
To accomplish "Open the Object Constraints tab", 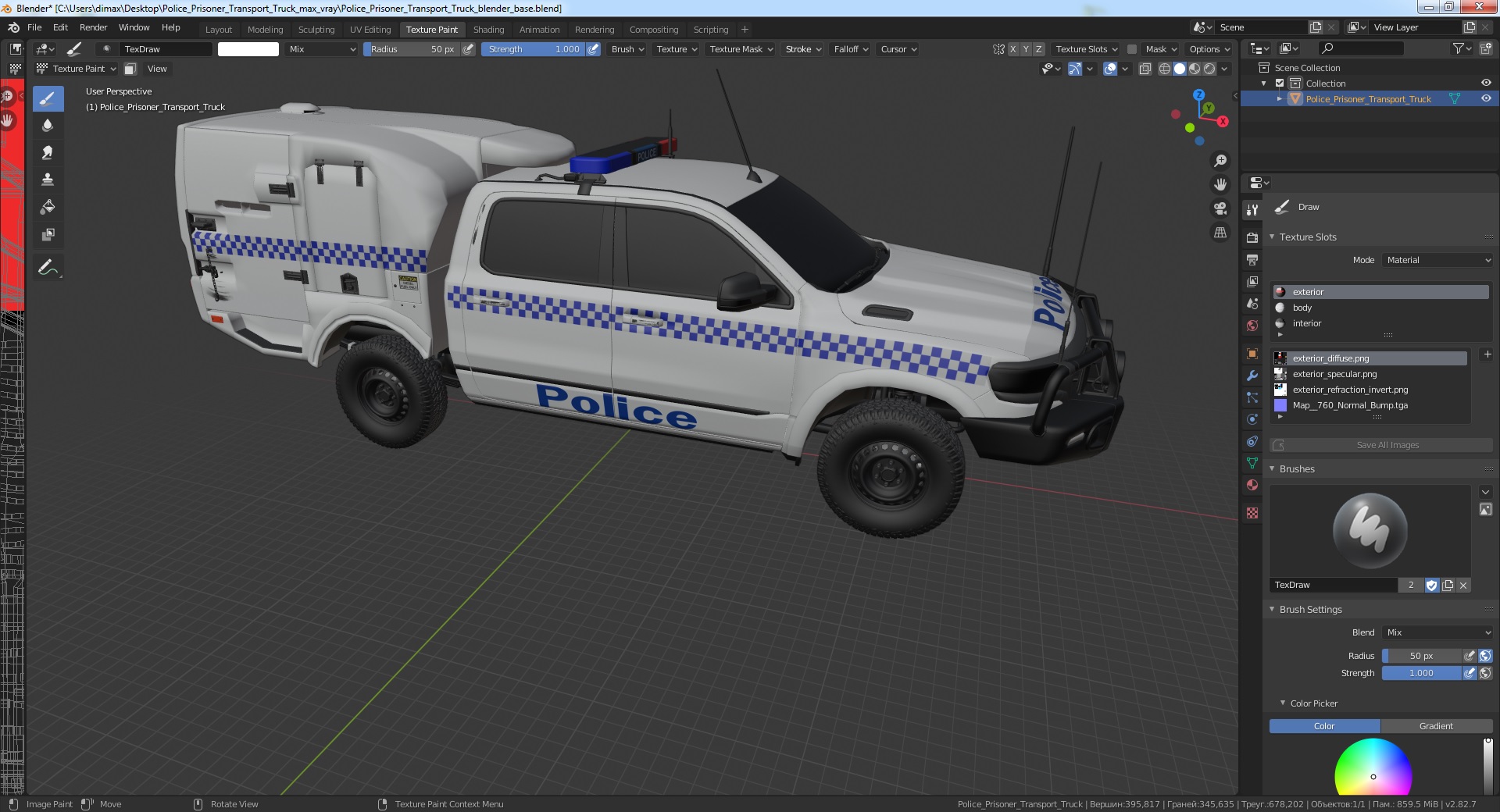I will pyautogui.click(x=1252, y=441).
